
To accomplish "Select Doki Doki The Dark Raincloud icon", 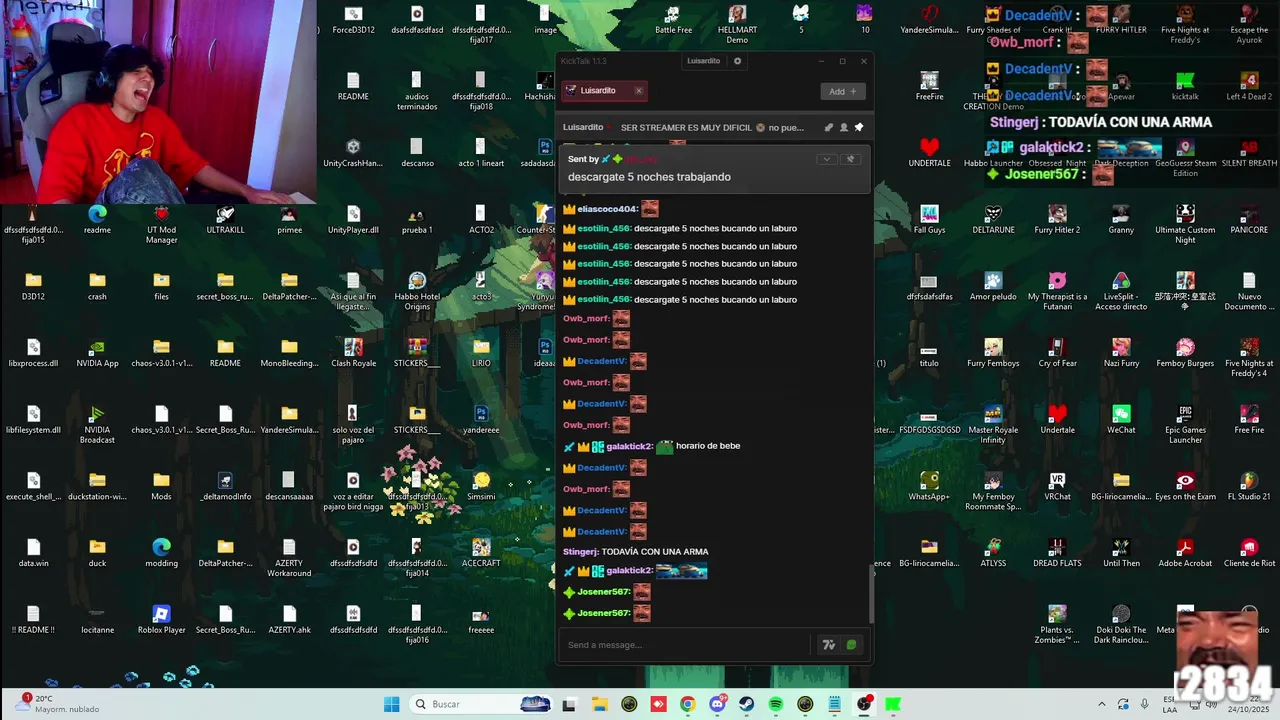I will coord(1121,625).
